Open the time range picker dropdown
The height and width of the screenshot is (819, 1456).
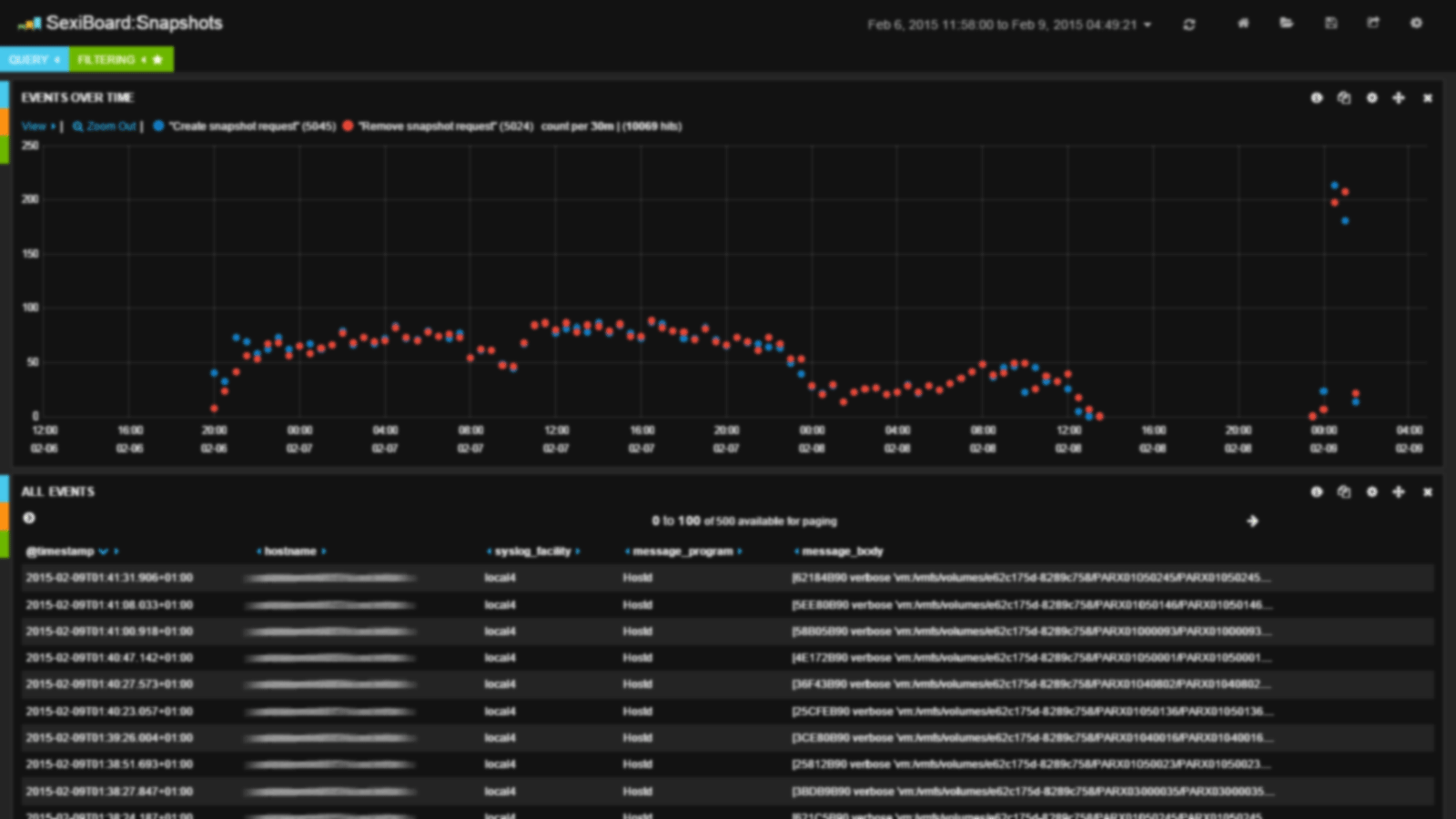pos(1008,25)
